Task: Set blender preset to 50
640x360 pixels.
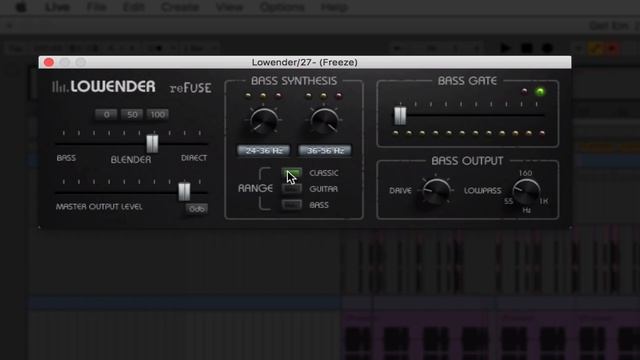Action: pyautogui.click(x=132, y=114)
